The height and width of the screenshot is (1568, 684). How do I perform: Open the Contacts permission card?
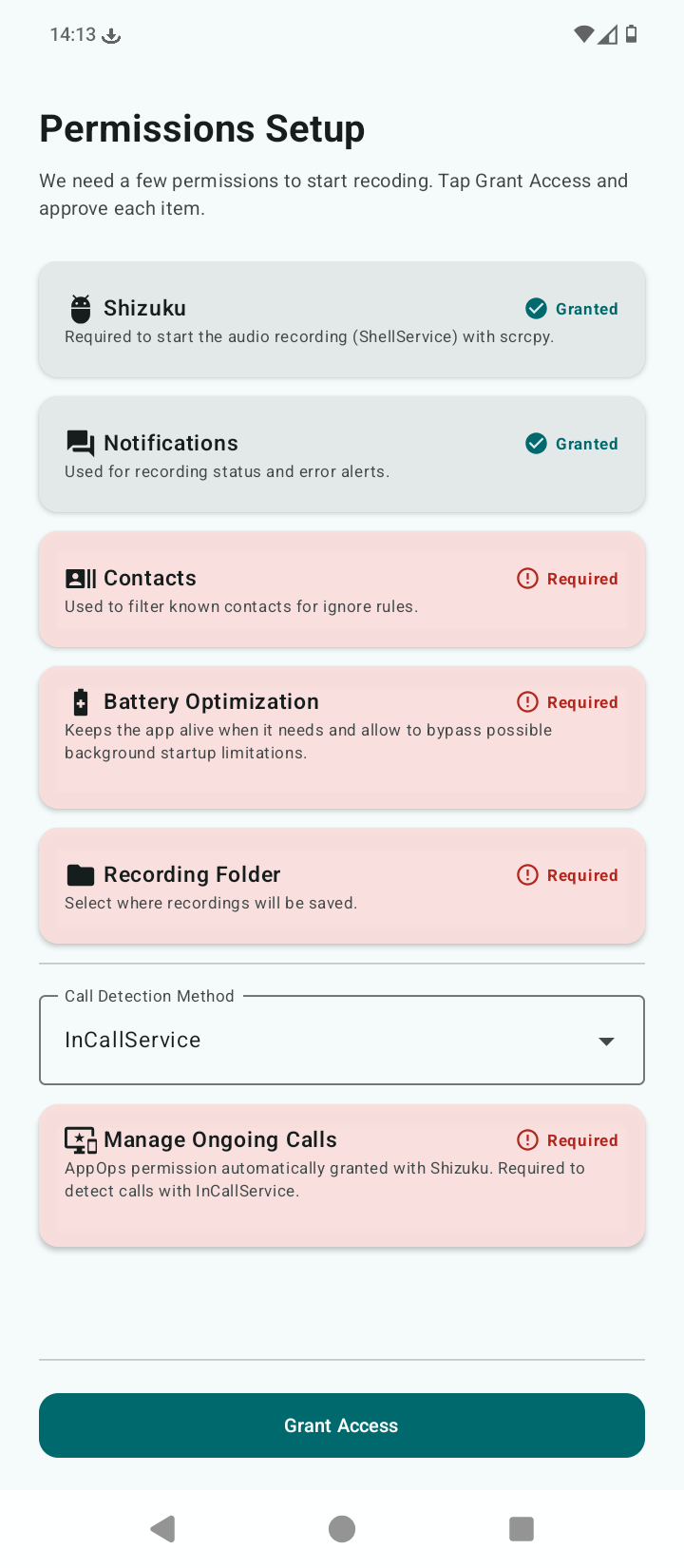tap(342, 590)
